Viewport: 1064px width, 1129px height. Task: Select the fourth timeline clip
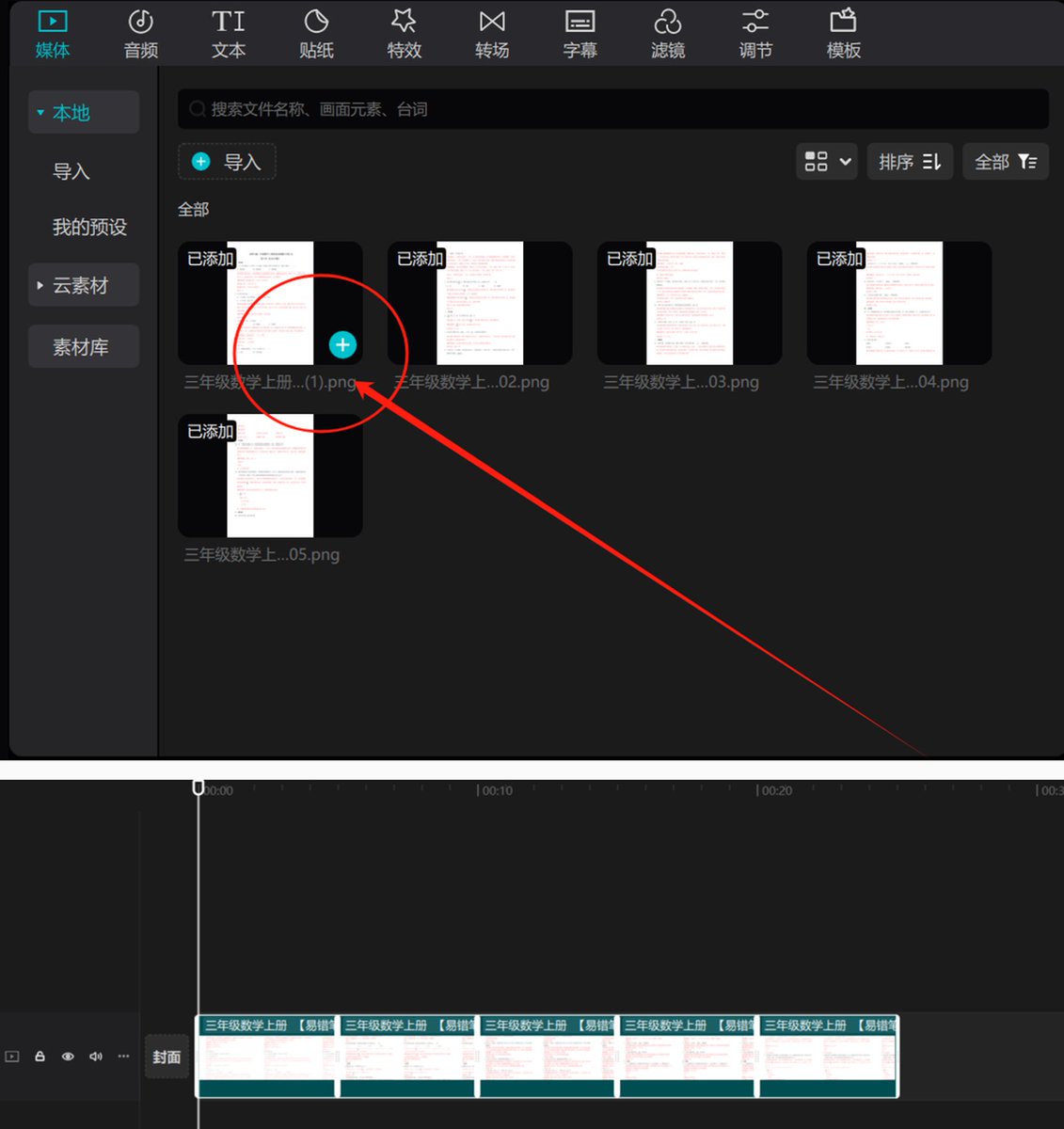[x=688, y=1056]
